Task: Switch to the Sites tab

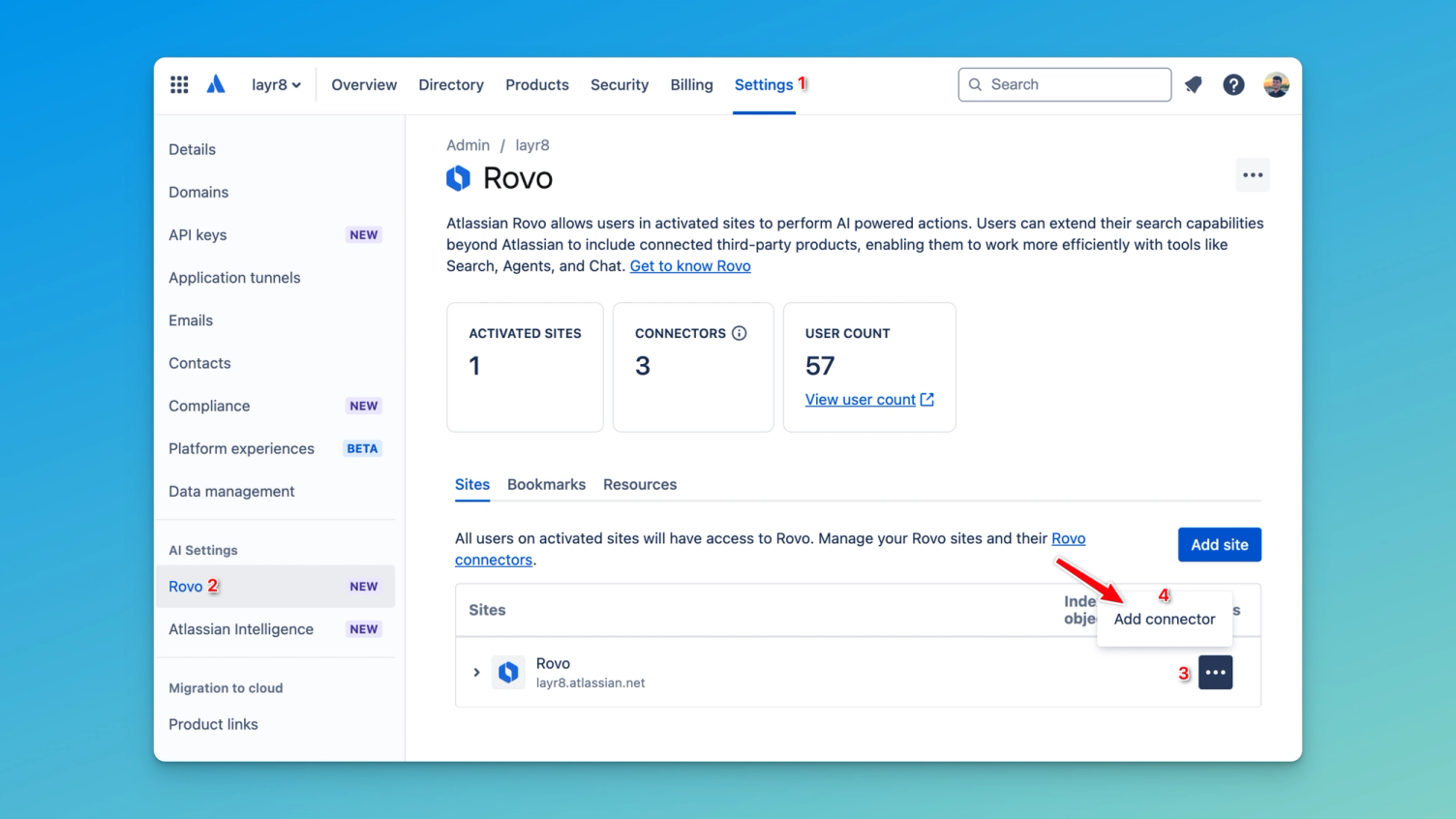Action: tap(472, 485)
